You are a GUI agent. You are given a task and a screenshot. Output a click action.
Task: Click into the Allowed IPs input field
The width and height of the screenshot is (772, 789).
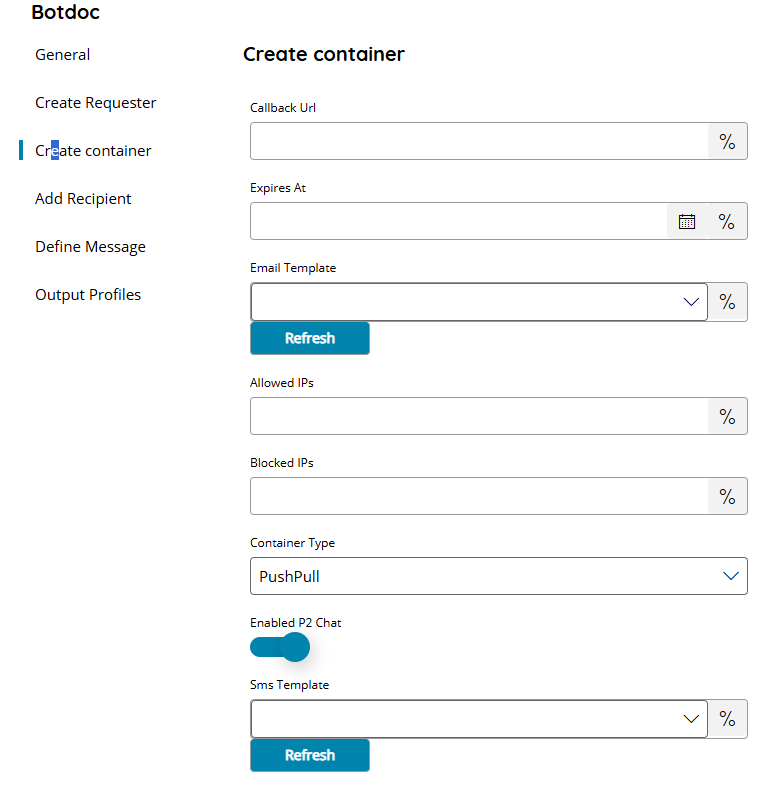(x=479, y=416)
